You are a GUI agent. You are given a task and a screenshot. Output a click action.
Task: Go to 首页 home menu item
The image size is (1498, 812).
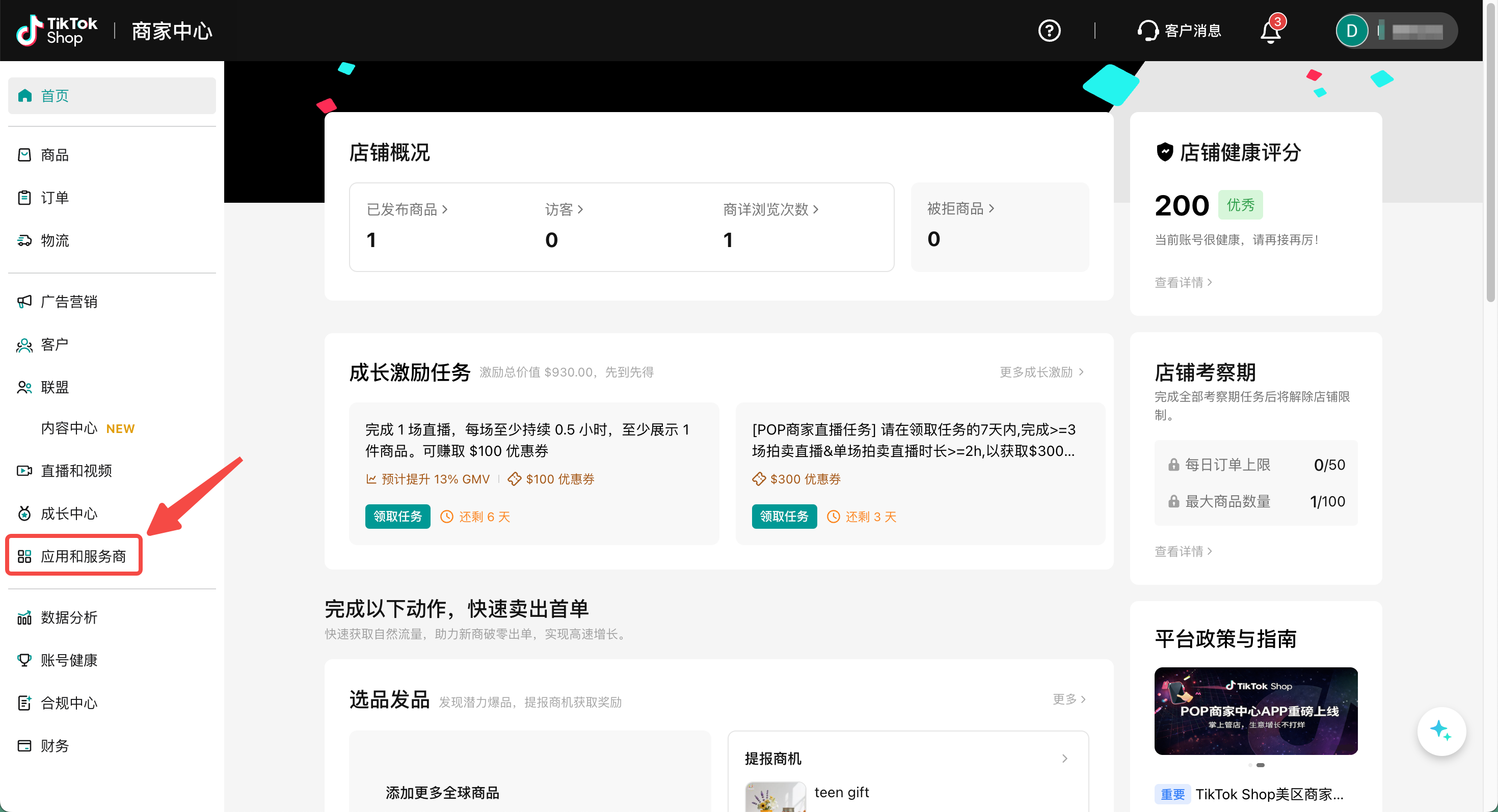112,95
